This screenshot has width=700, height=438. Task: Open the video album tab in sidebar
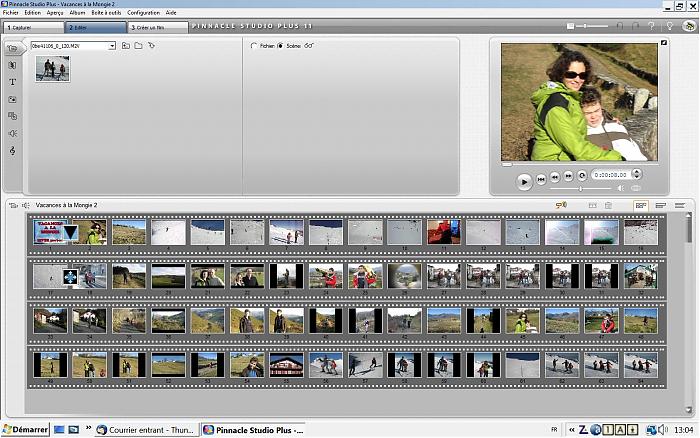(x=12, y=48)
